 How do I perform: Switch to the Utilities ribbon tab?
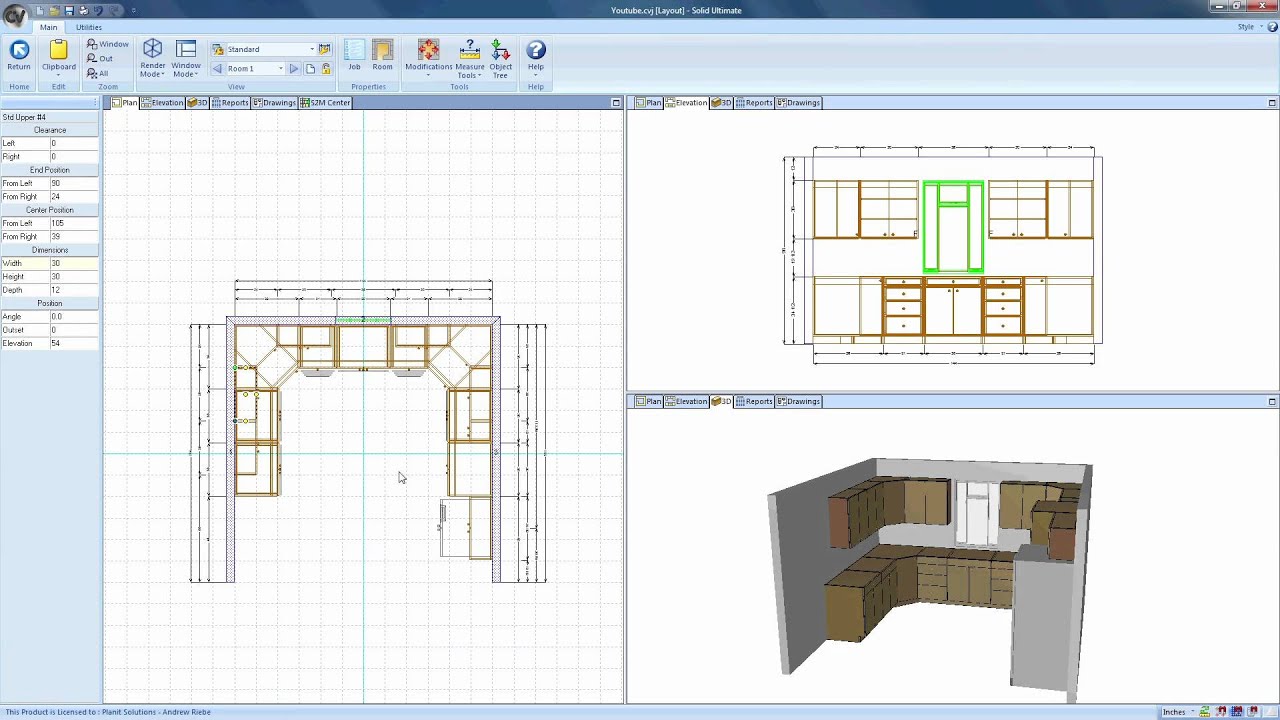point(88,27)
